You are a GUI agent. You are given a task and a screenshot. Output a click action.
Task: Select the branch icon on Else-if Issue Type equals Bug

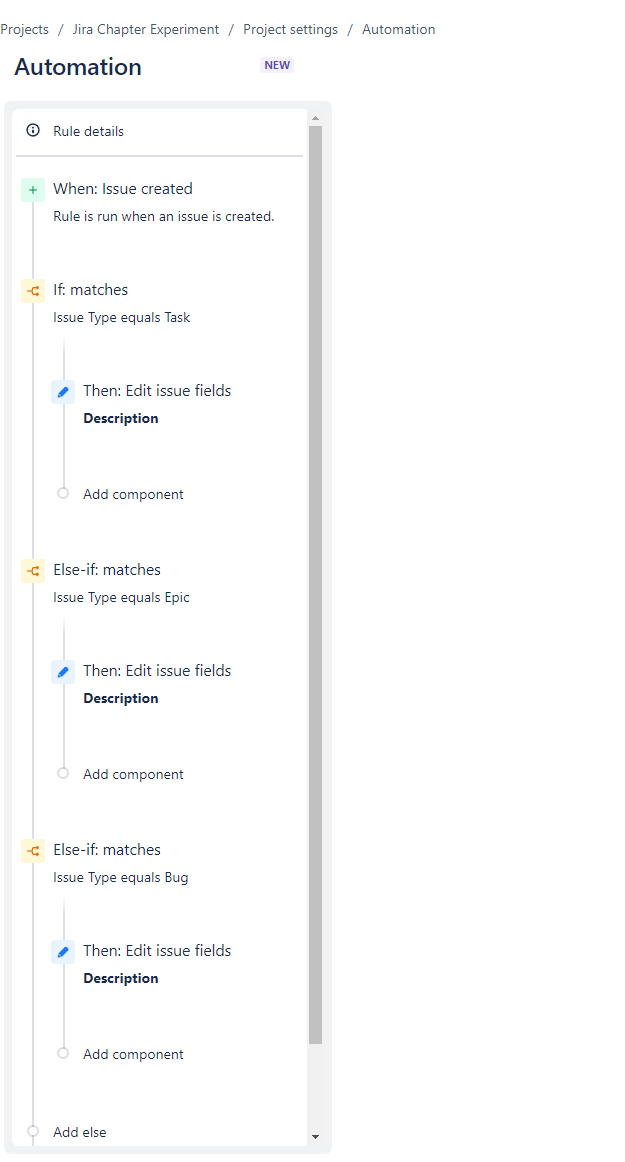33,850
